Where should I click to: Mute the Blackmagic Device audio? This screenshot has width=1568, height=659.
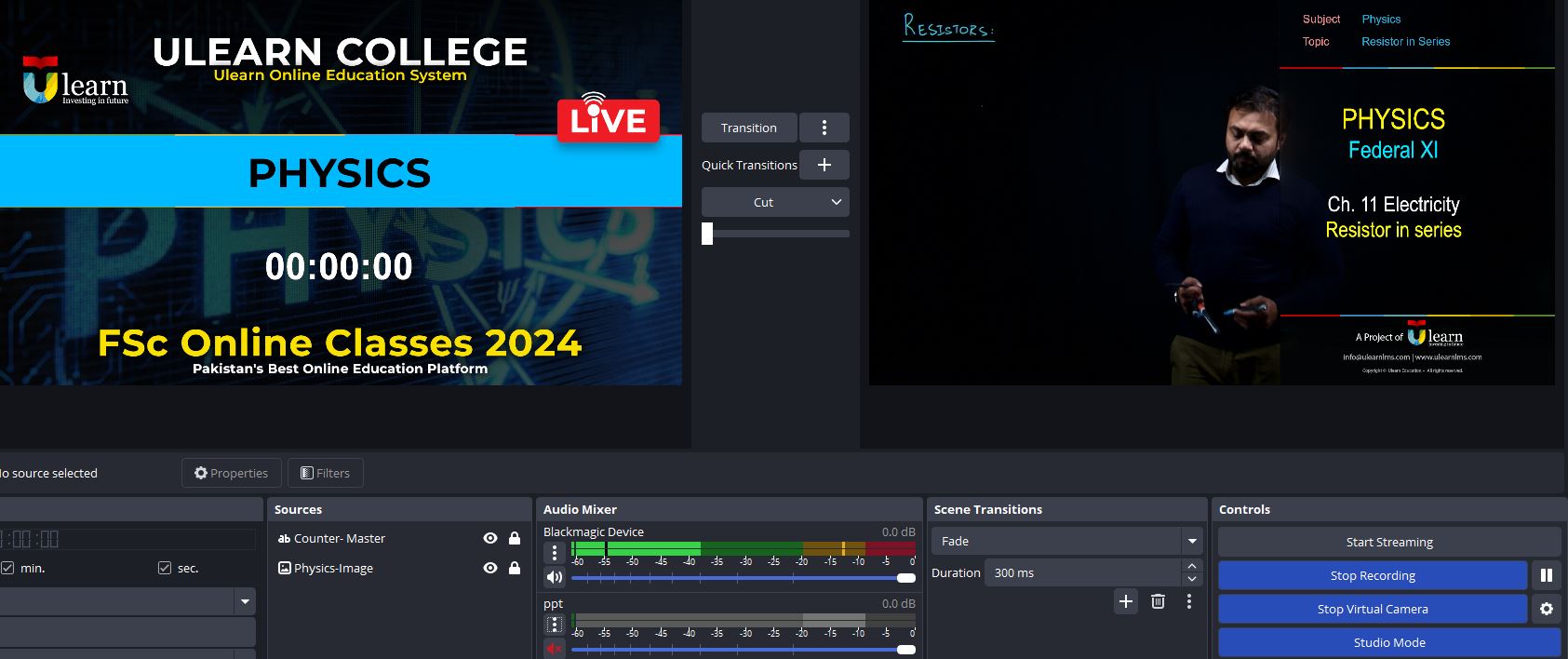tap(555, 577)
